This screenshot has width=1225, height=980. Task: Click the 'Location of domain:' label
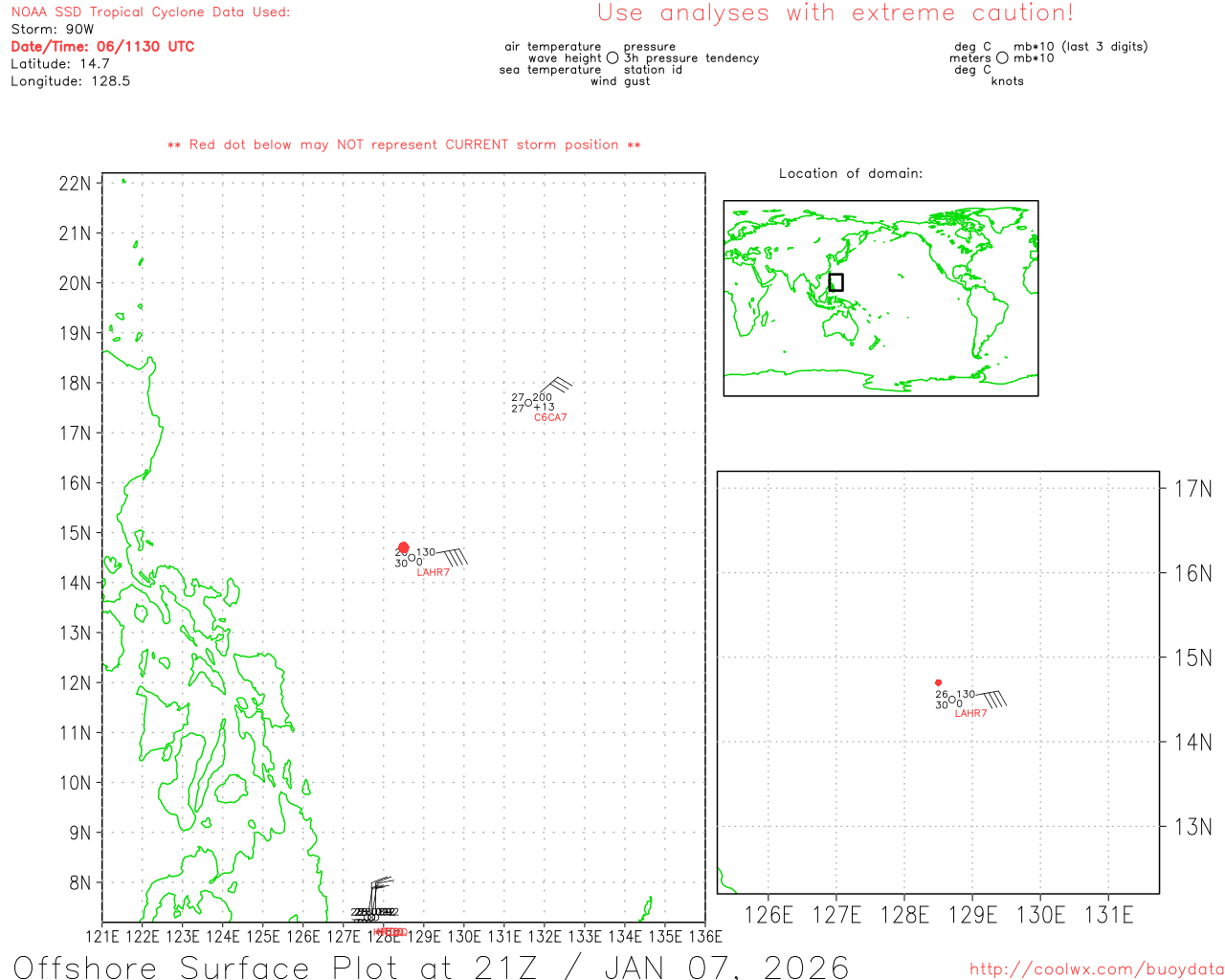pos(851,173)
